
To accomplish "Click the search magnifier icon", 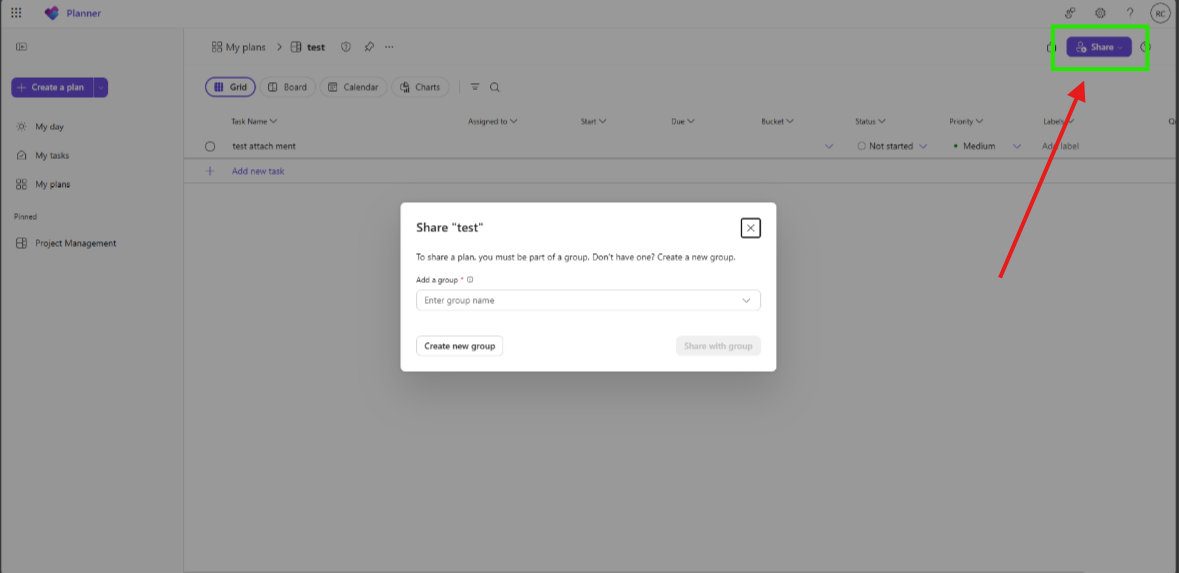I will point(495,87).
